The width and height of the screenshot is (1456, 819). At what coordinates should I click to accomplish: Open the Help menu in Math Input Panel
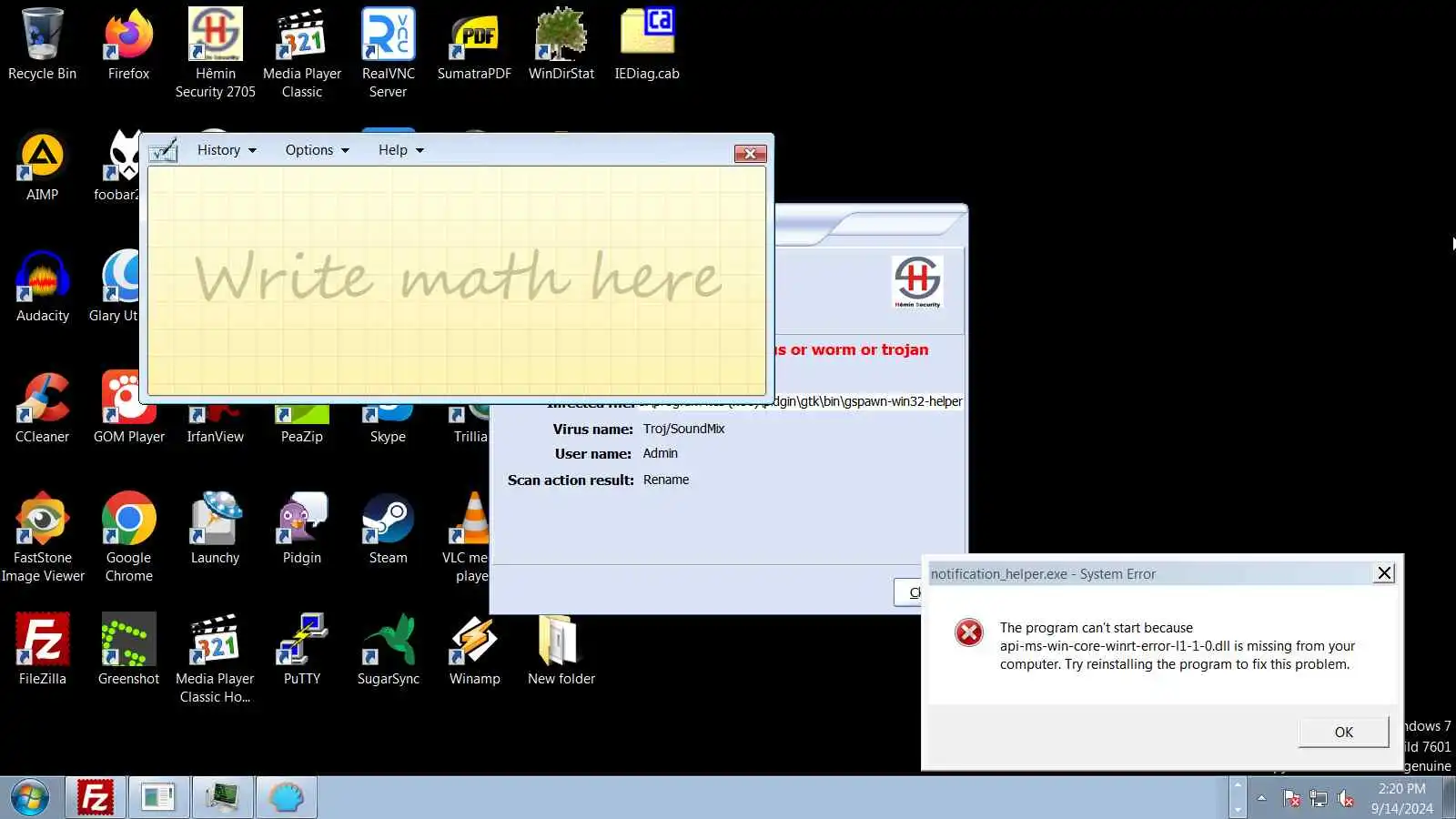401,150
